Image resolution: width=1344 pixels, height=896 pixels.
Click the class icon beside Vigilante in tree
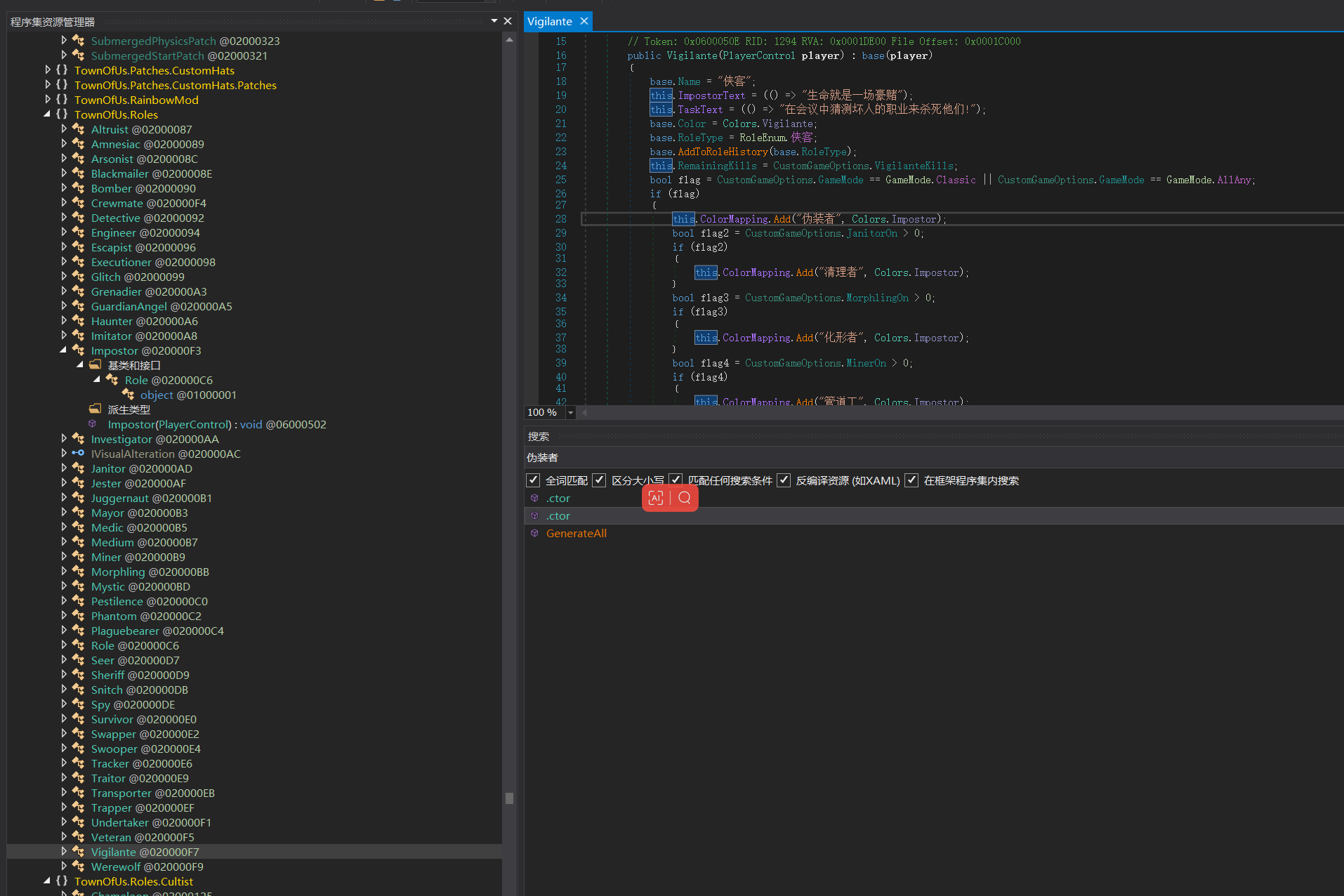(78, 852)
